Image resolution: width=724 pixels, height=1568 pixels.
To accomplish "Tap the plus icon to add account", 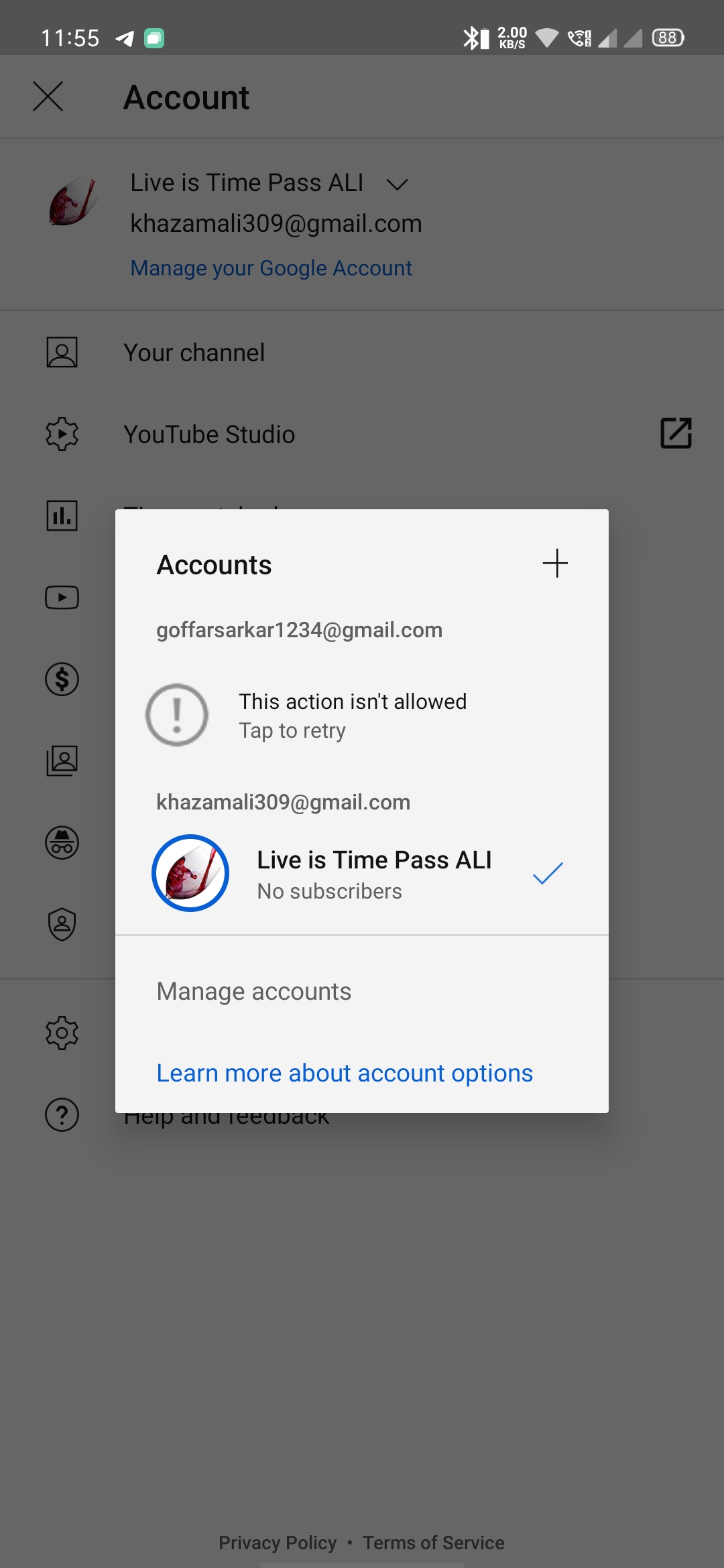I will click(x=555, y=563).
